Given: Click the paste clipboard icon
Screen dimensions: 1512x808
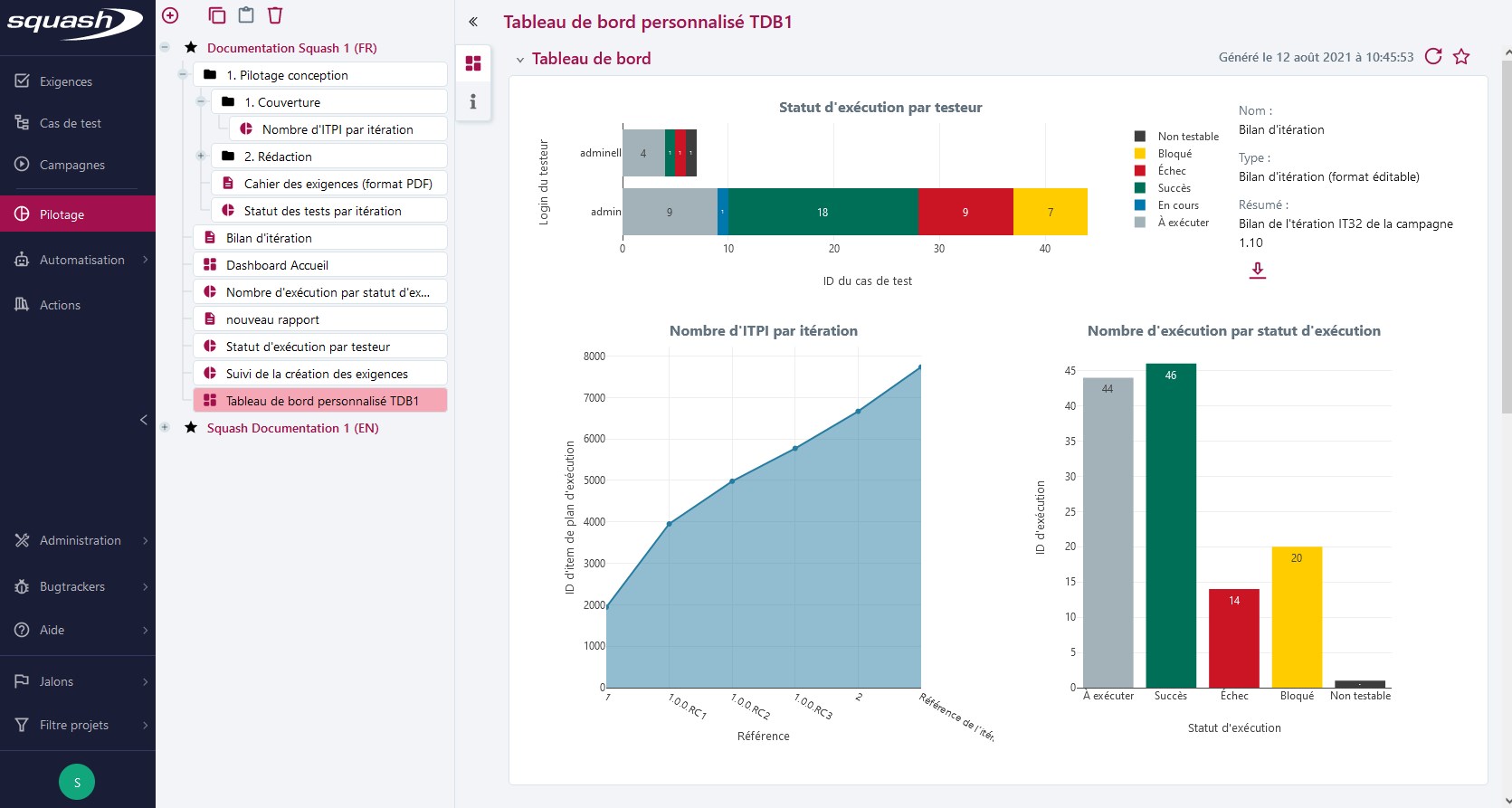Looking at the screenshot, I should coord(246,15).
